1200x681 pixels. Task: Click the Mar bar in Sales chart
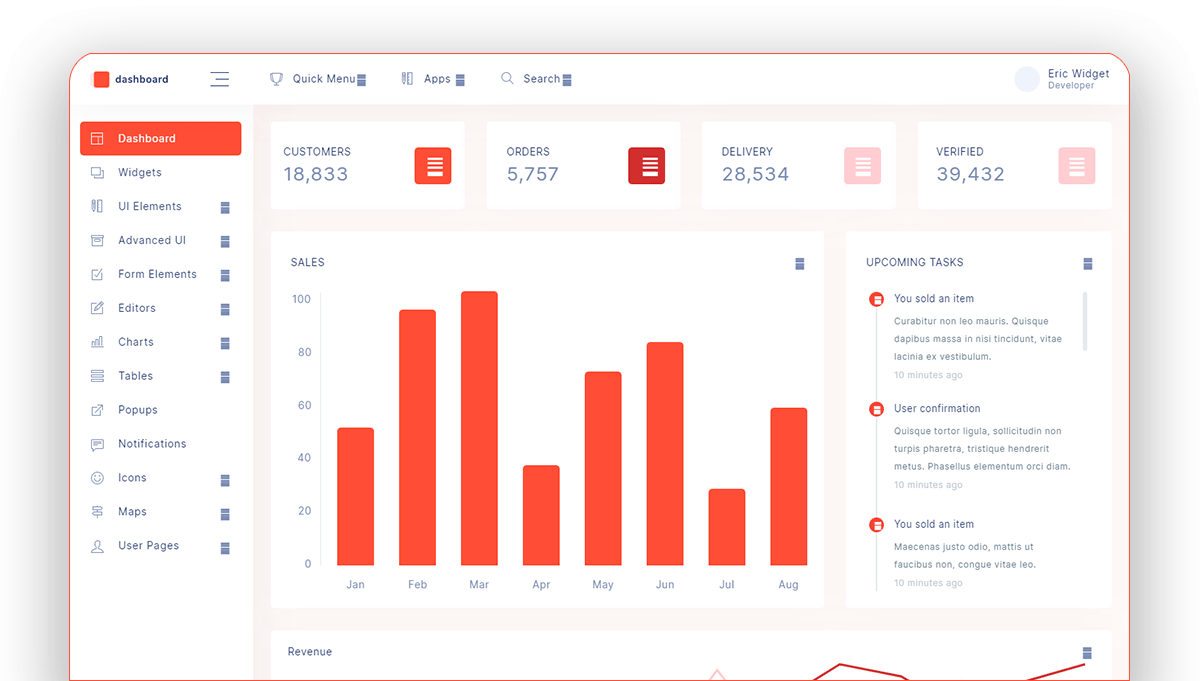pos(479,428)
